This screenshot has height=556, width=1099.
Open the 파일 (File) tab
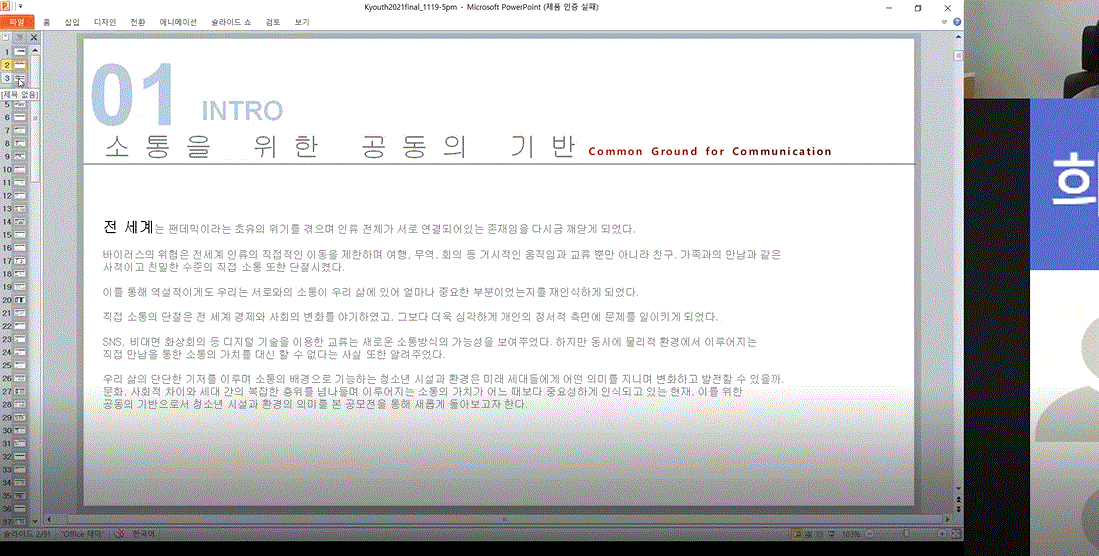[x=17, y=22]
